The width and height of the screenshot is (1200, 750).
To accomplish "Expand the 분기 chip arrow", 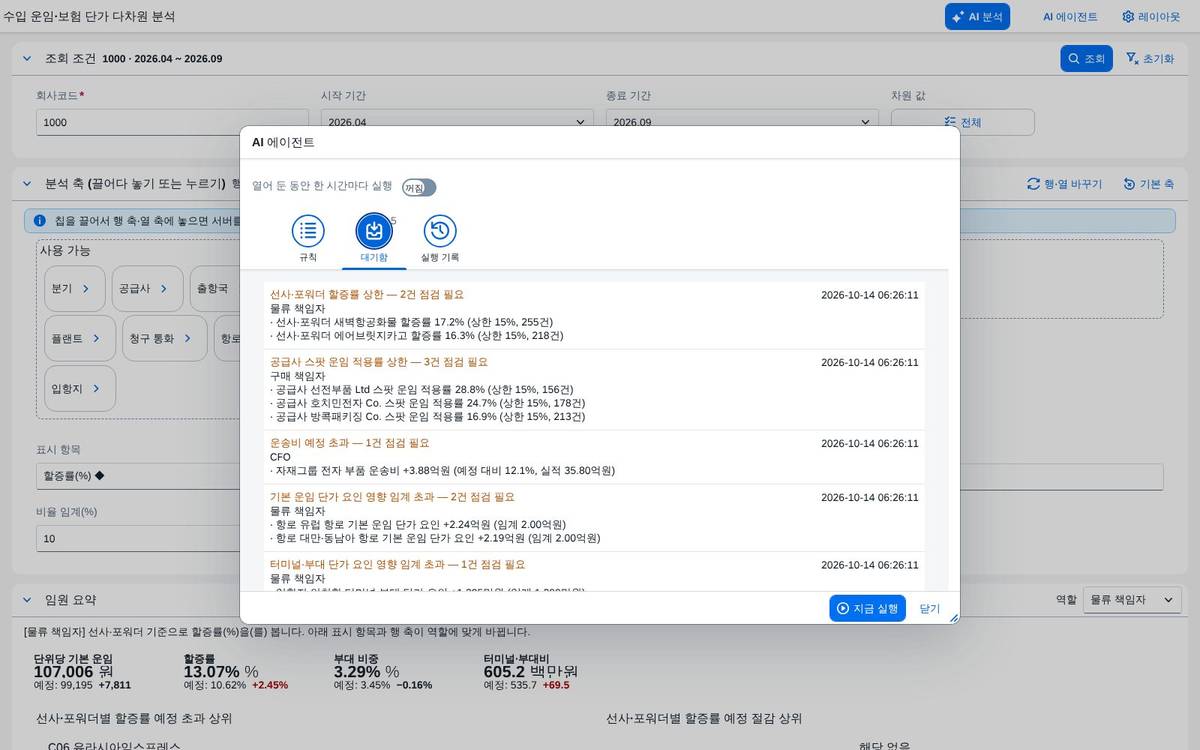I will point(86,288).
